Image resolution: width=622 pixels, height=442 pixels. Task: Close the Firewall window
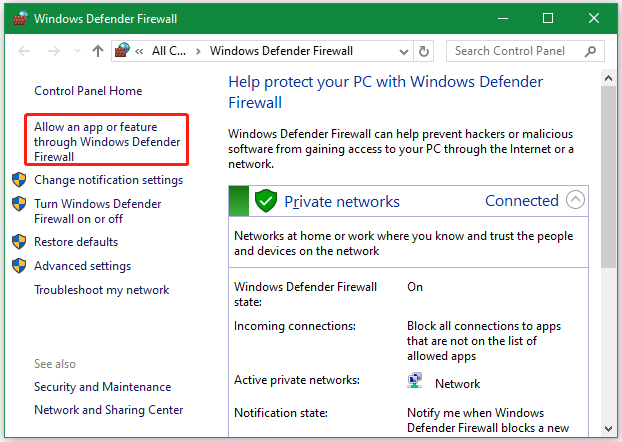coord(594,18)
